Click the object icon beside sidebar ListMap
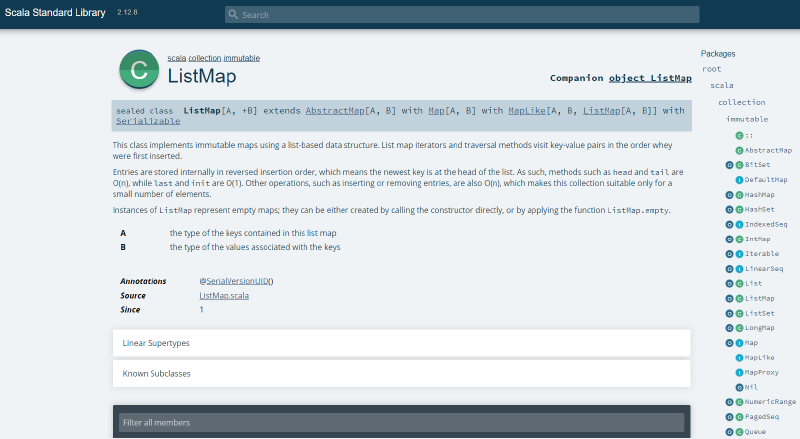 pos(729,298)
